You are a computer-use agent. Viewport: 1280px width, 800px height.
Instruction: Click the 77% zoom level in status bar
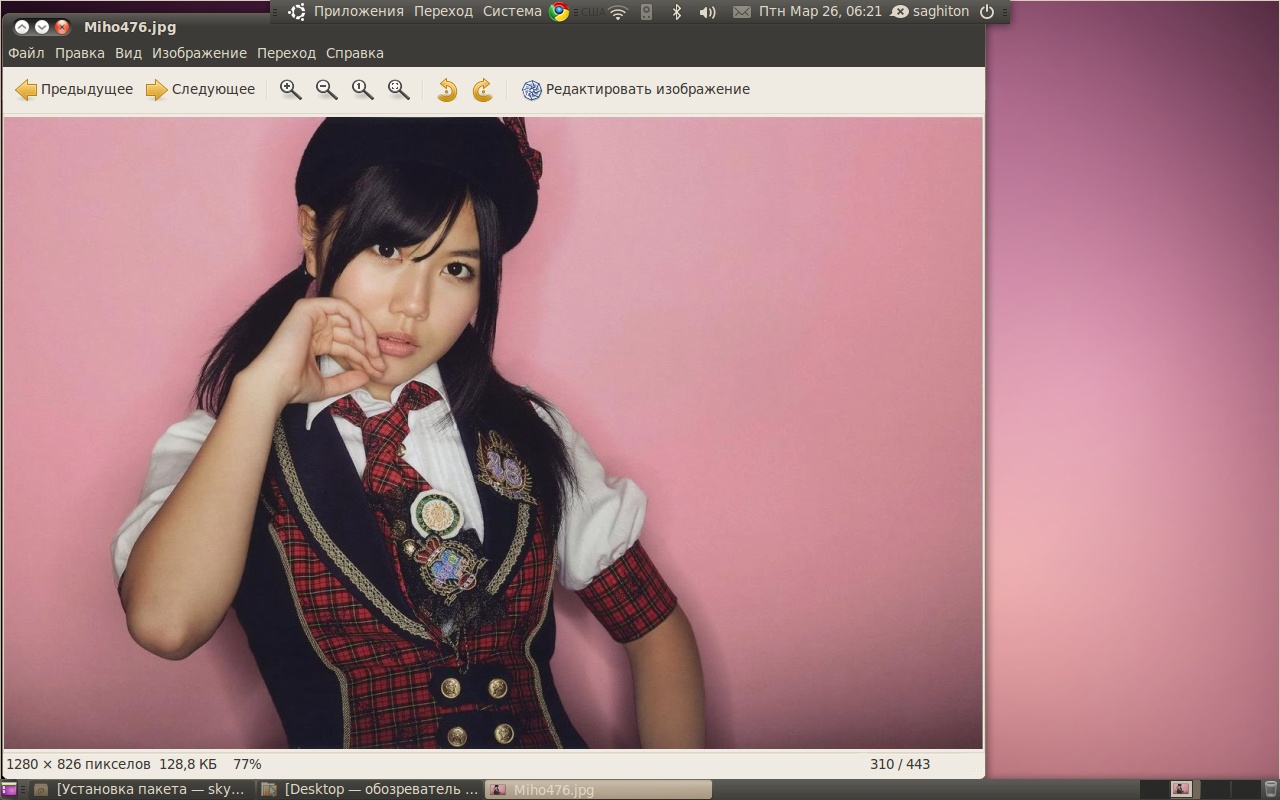pyautogui.click(x=247, y=764)
